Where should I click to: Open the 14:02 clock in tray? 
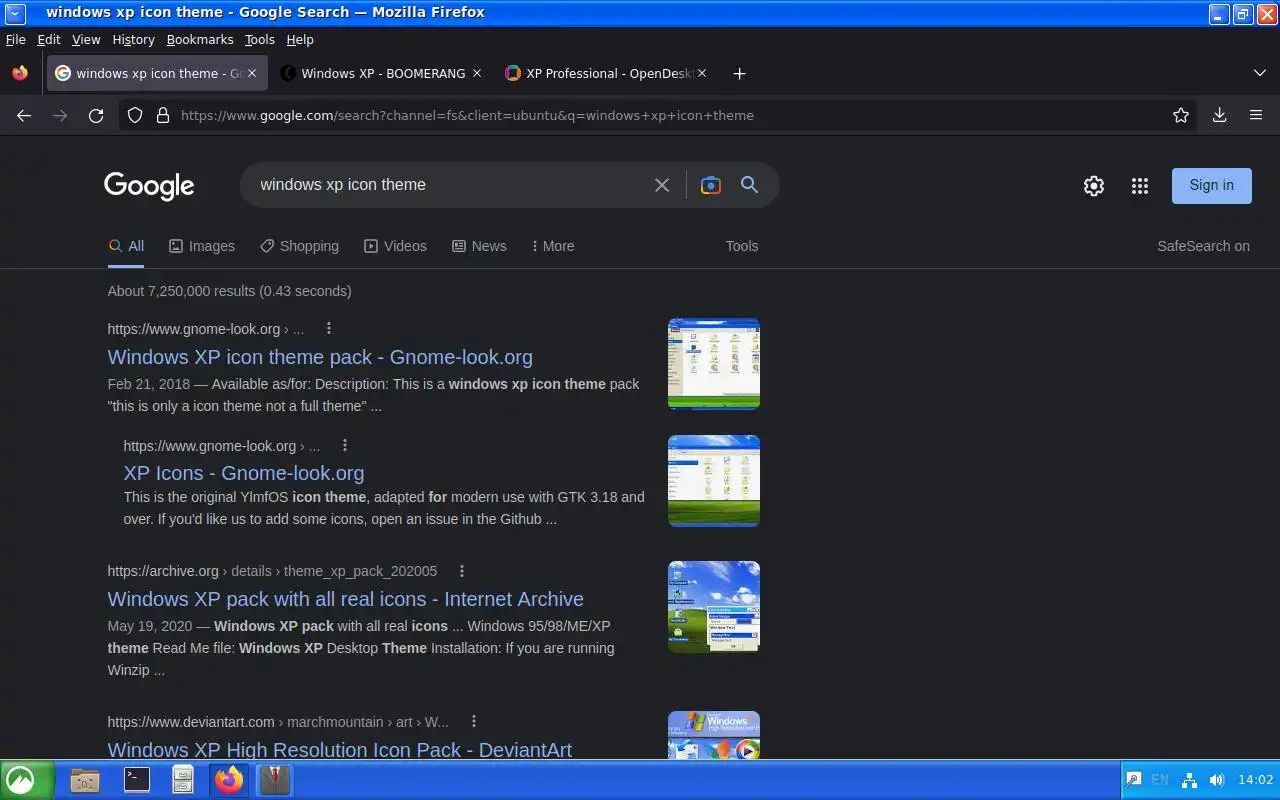point(1255,780)
